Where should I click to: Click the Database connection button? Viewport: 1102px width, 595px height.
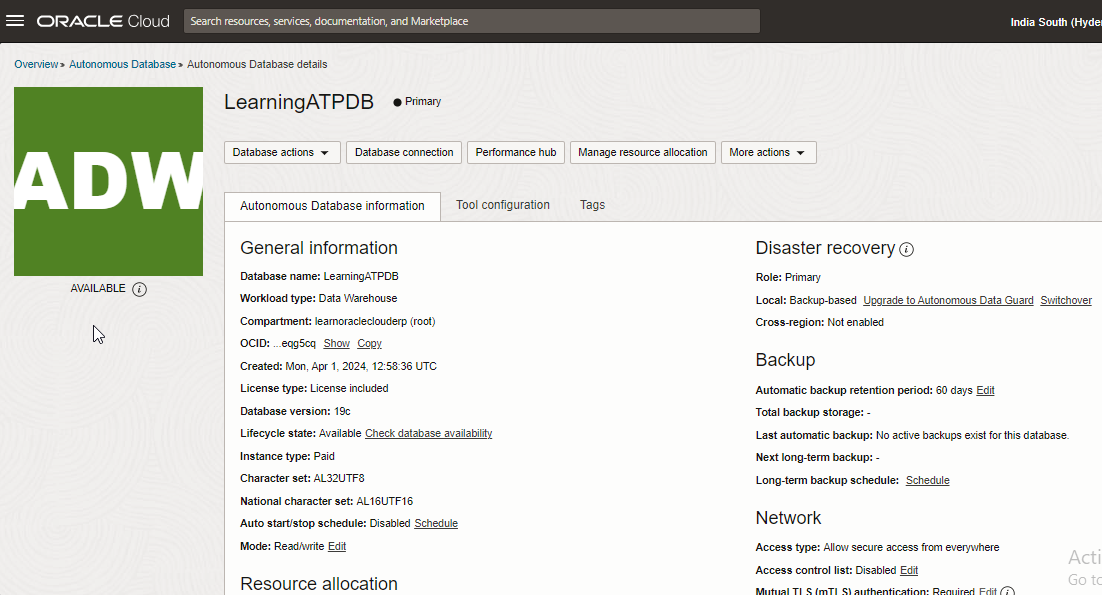pos(404,152)
